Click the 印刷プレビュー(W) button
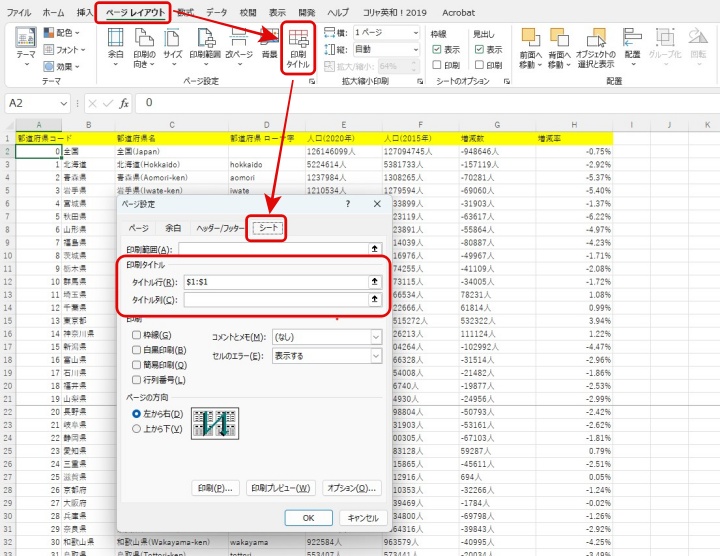720x556 pixels. coord(281,488)
